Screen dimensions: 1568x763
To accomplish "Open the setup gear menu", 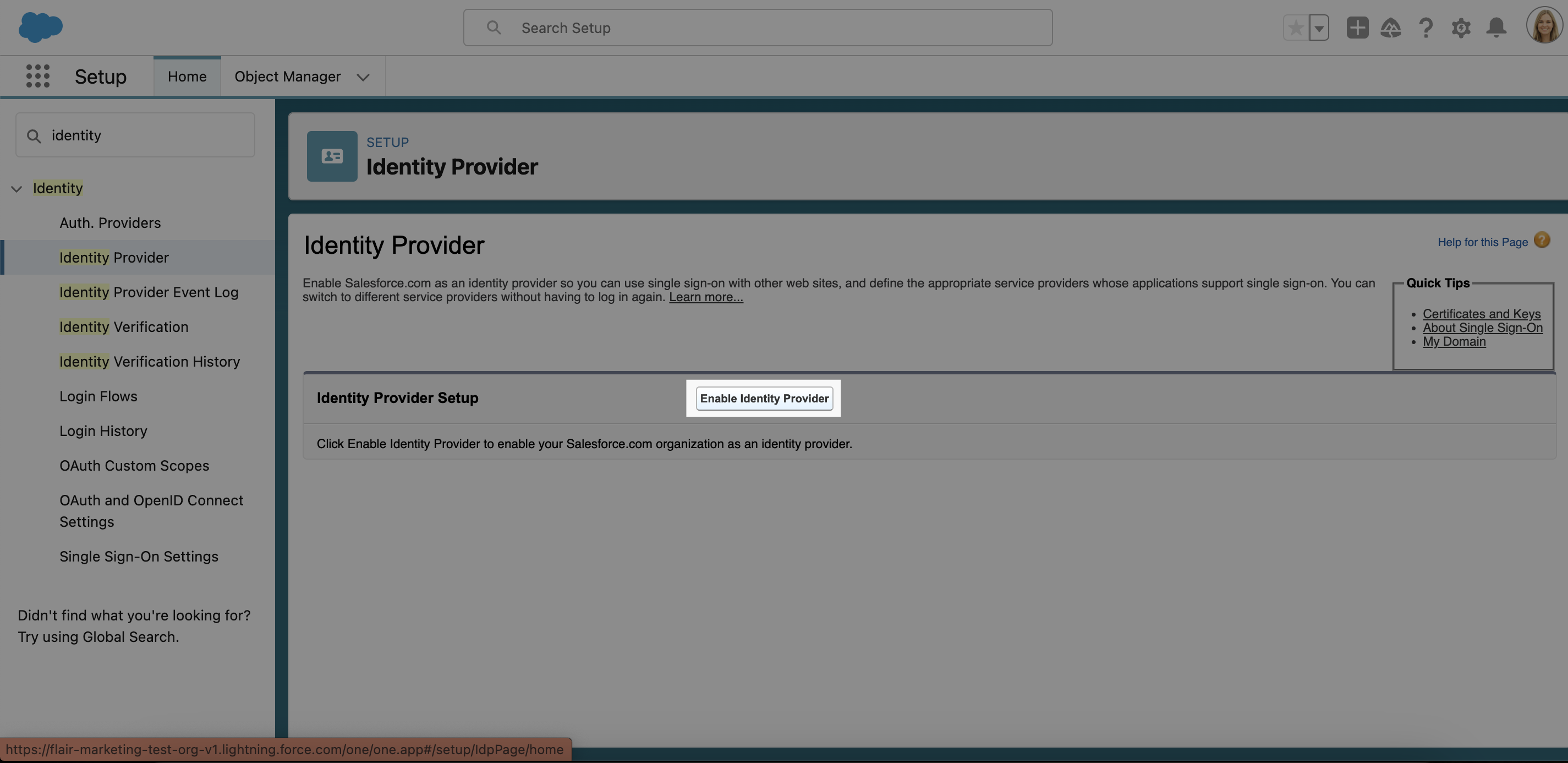I will (x=1460, y=28).
